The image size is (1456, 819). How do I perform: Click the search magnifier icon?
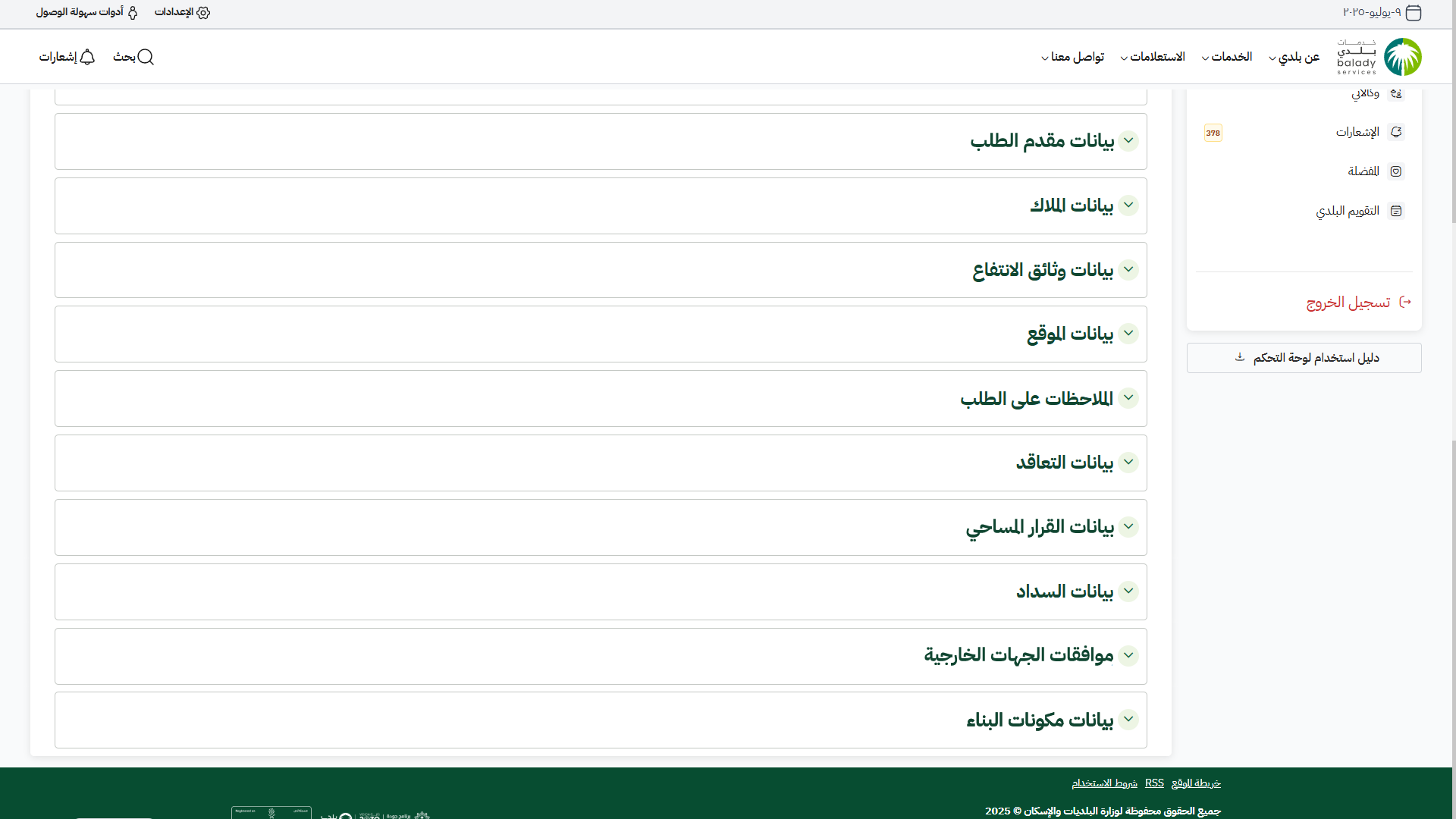tap(146, 57)
